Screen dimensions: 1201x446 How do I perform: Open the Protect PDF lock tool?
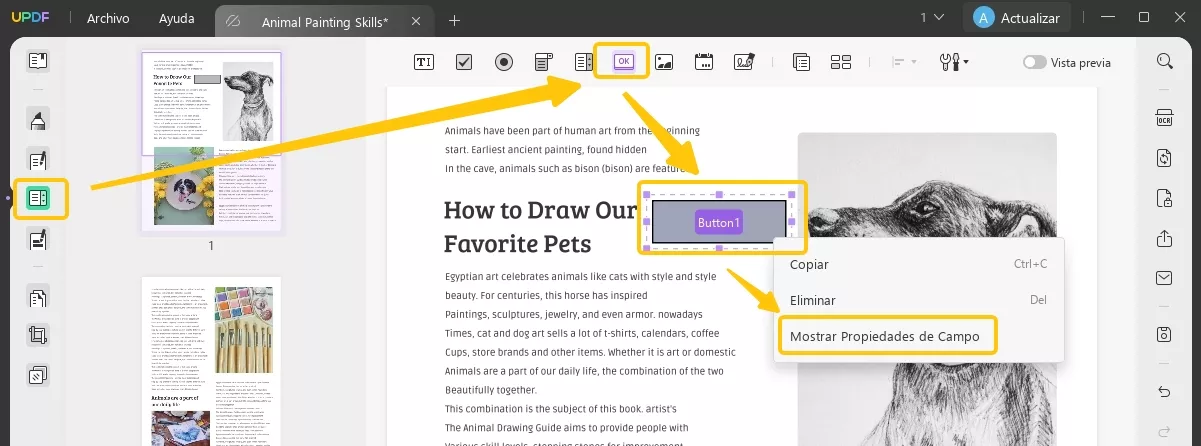(1164, 198)
